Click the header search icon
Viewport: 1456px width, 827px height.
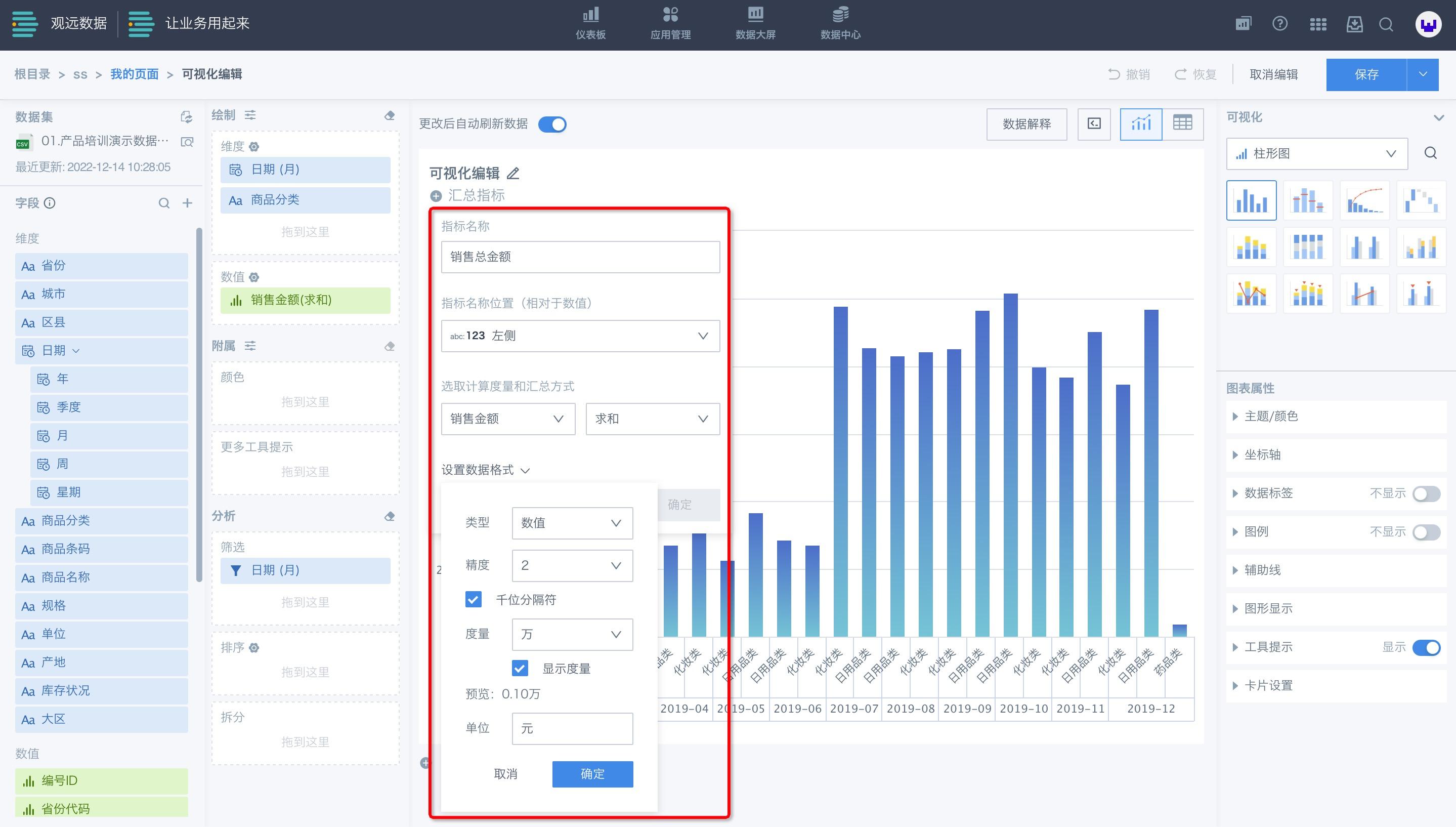point(1386,24)
